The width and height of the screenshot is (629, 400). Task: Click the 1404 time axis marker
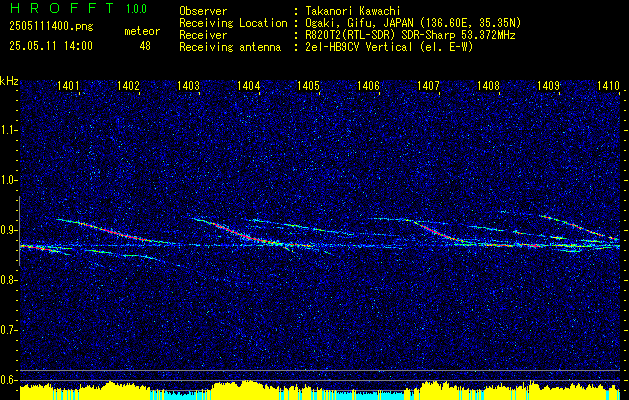[x=248, y=85]
